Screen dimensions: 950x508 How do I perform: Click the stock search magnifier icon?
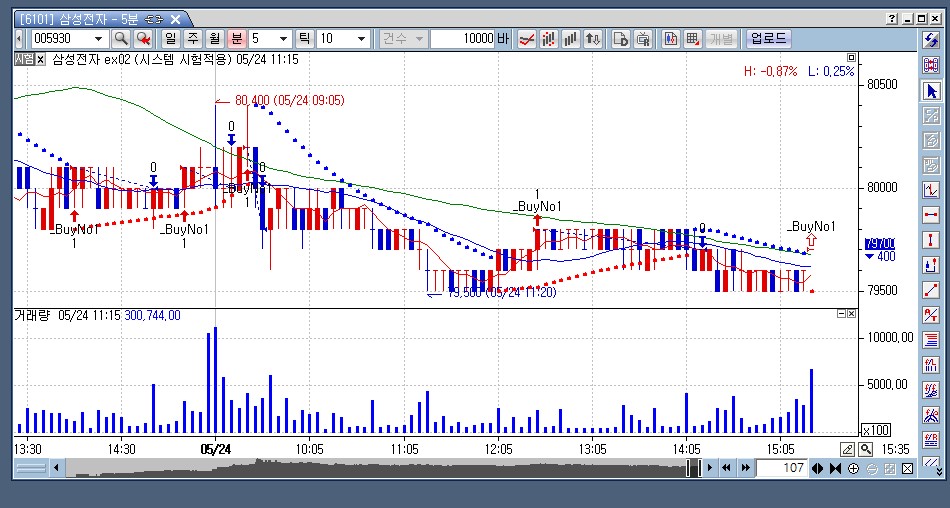click(120, 39)
